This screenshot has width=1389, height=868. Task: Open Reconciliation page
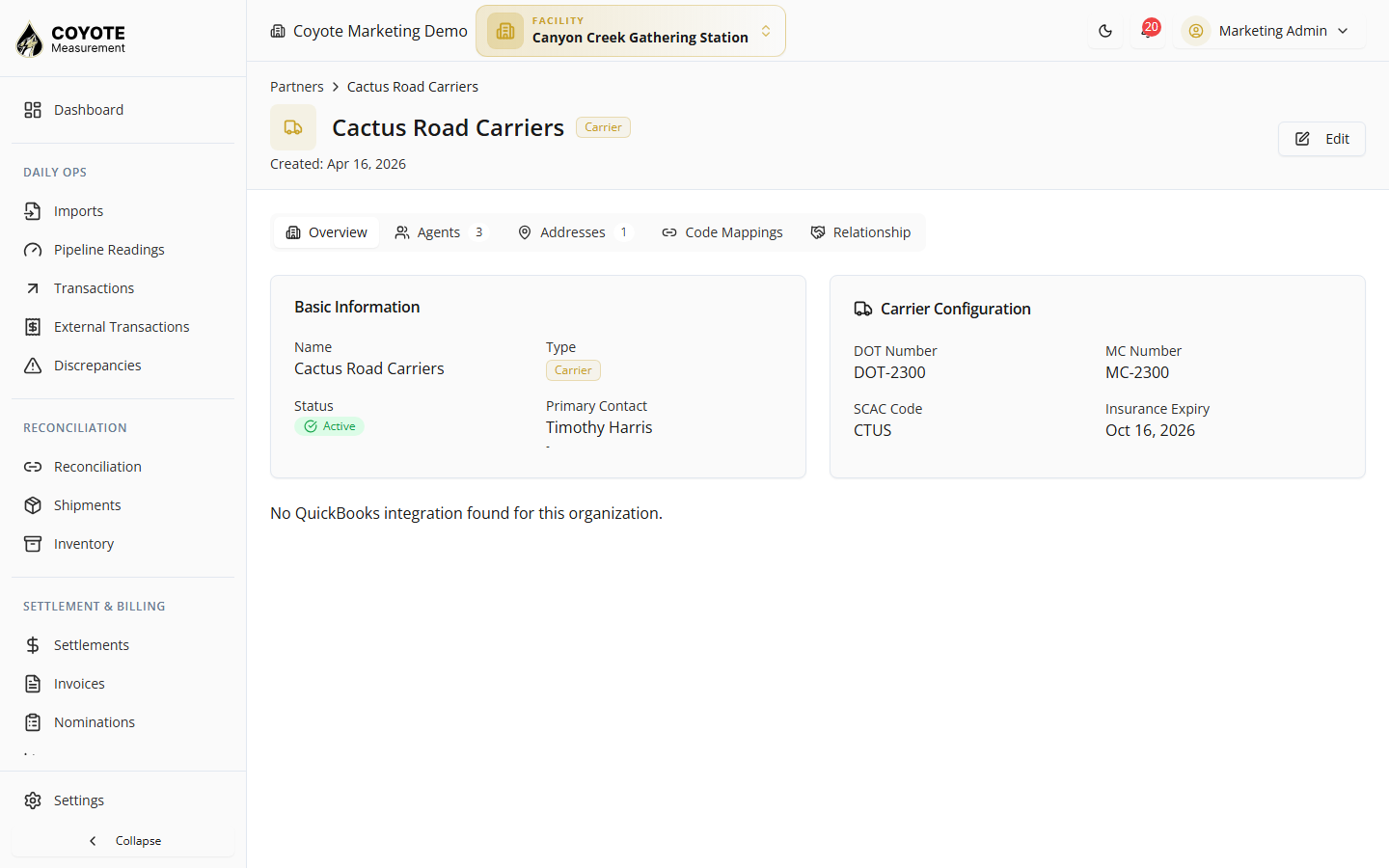(123, 467)
